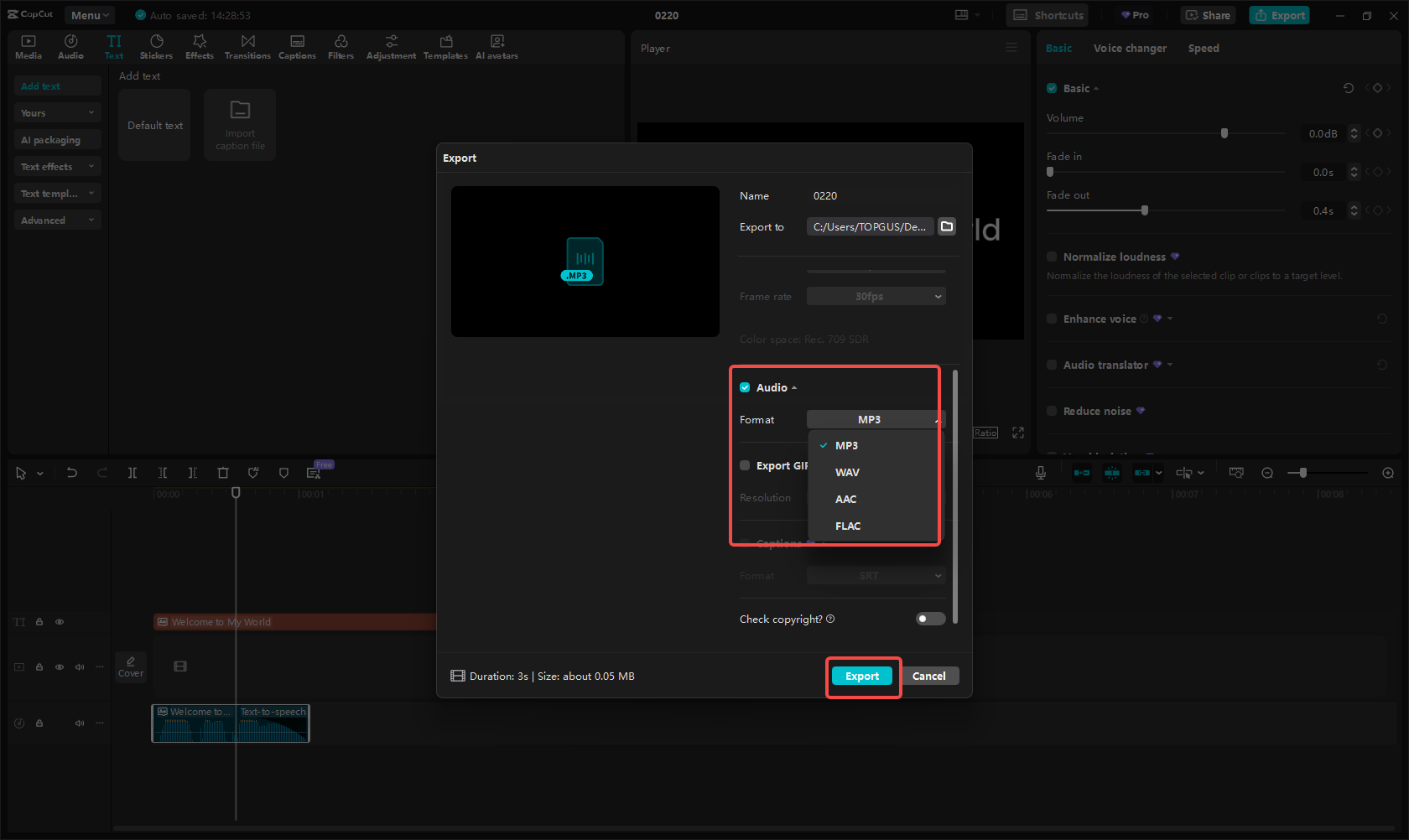Viewport: 1409px width, 840px height.
Task: Expand the Advanced text category
Action: [57, 220]
